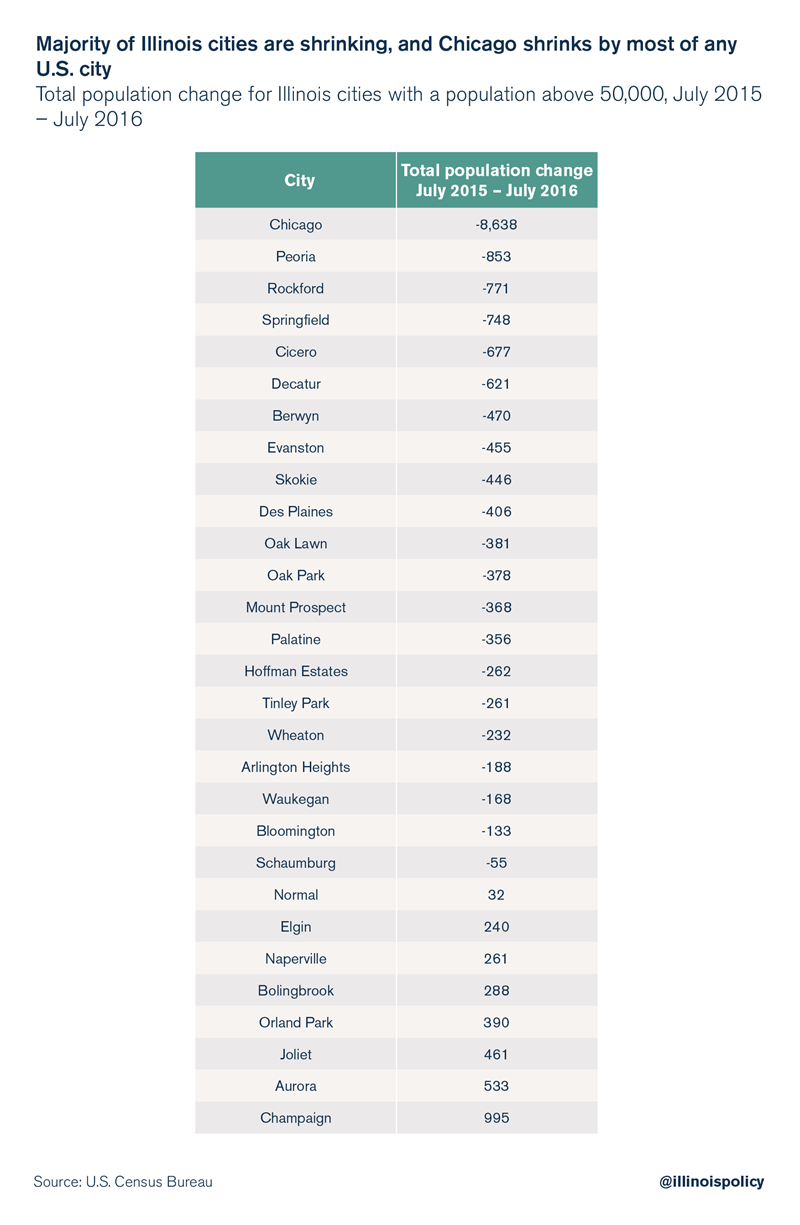Select Champaign's 995 value

pyautogui.click(x=496, y=1118)
